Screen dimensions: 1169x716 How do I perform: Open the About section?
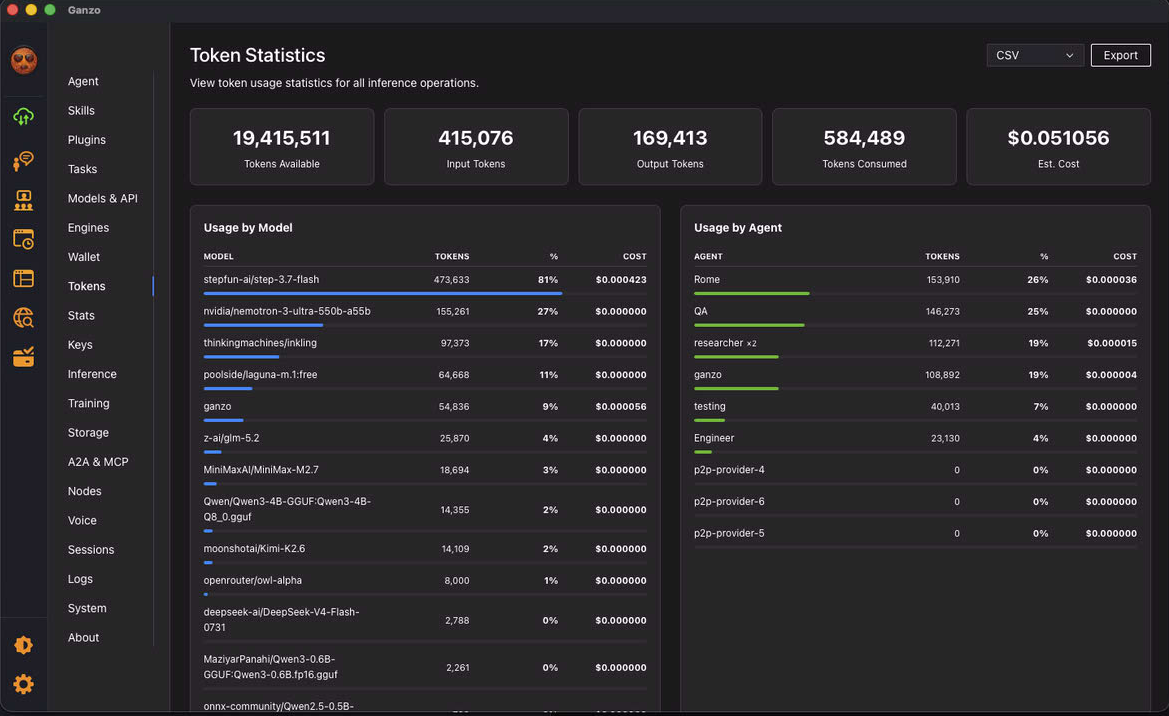click(83, 638)
